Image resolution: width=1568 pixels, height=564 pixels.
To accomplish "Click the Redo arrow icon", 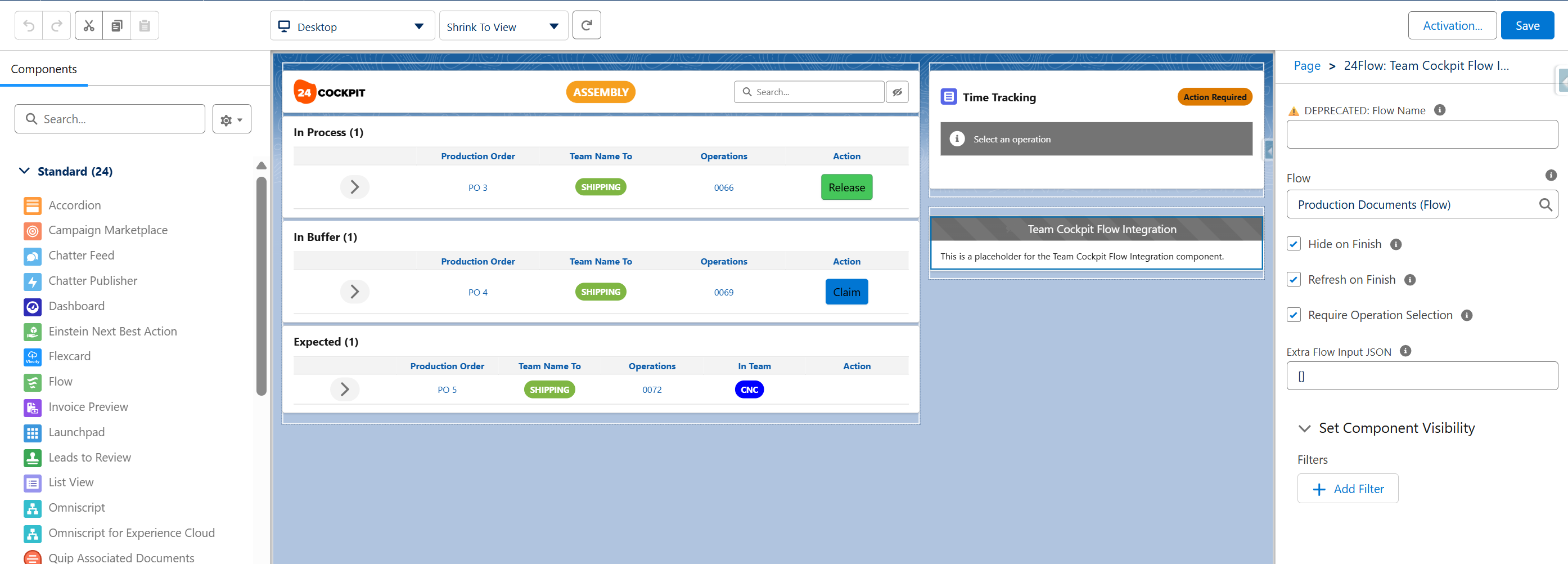I will click(x=57, y=25).
